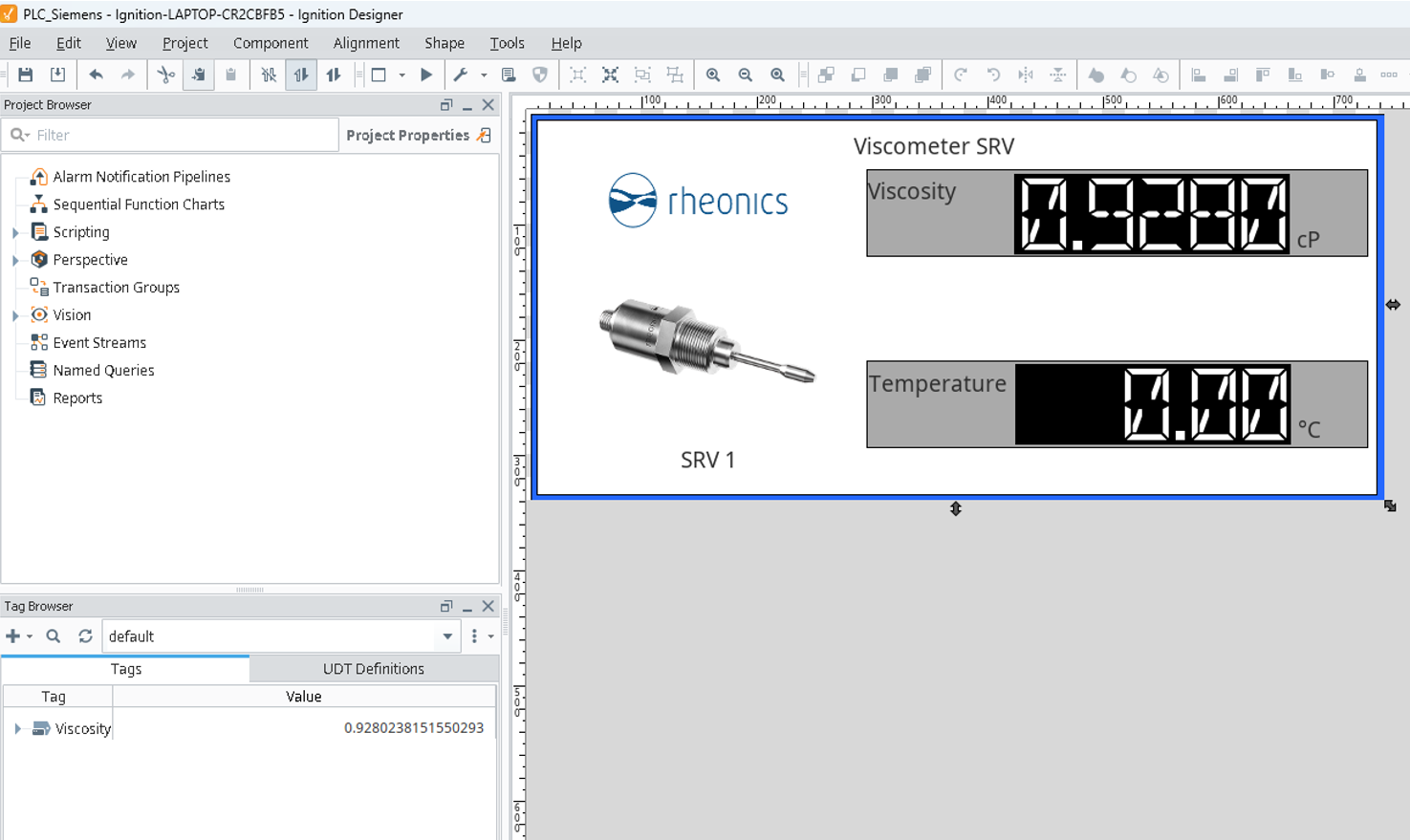
Task: Toggle comms off mode icon
Action: (x=269, y=75)
